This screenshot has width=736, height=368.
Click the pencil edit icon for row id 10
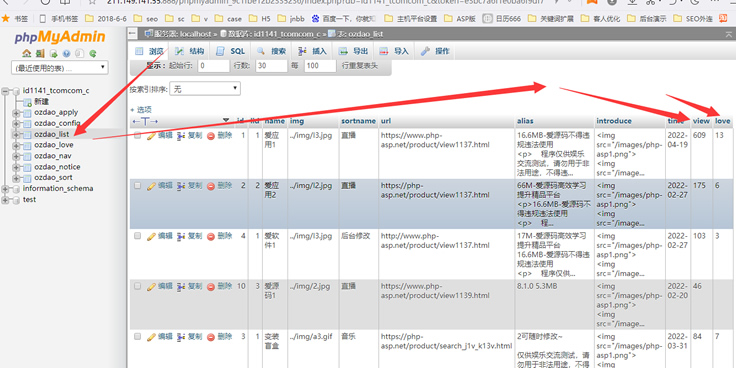tap(151, 286)
